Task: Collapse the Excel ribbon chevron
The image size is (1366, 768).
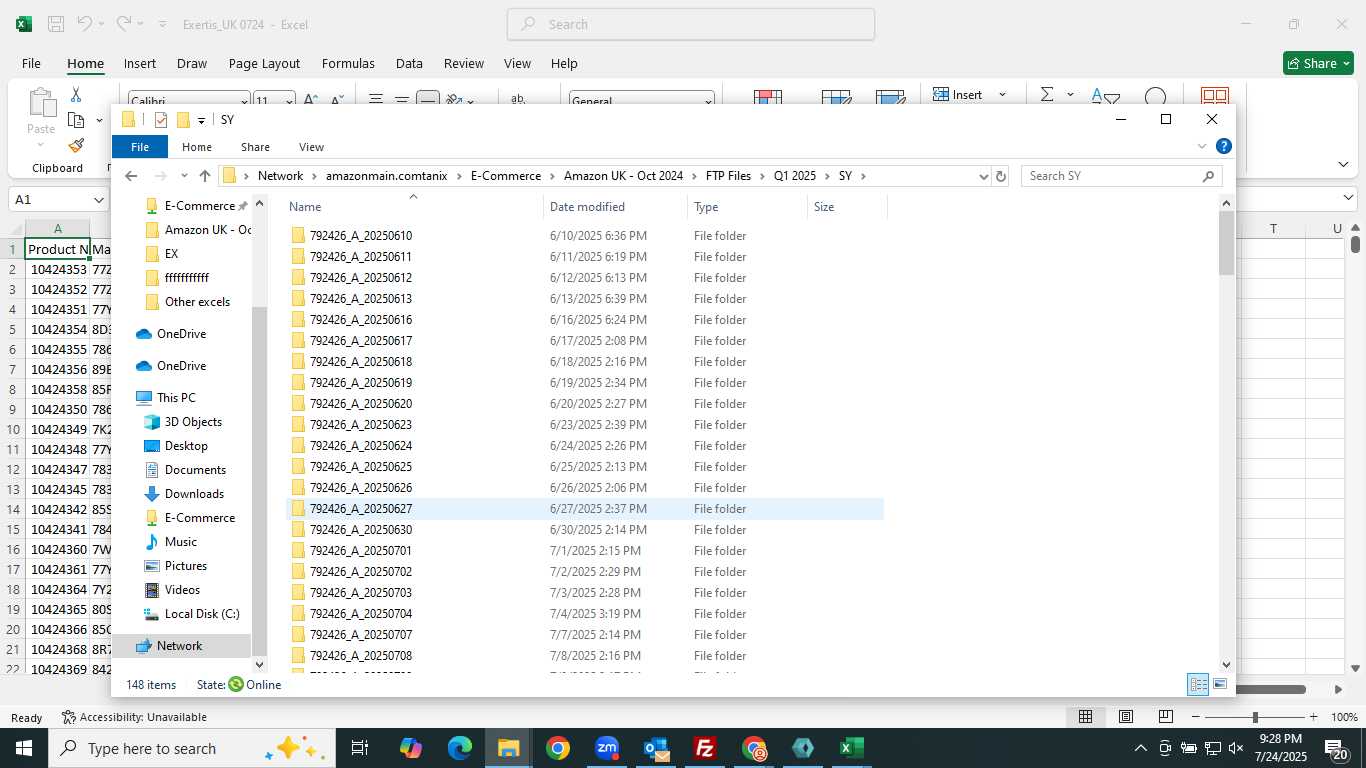Action: 1343,164
